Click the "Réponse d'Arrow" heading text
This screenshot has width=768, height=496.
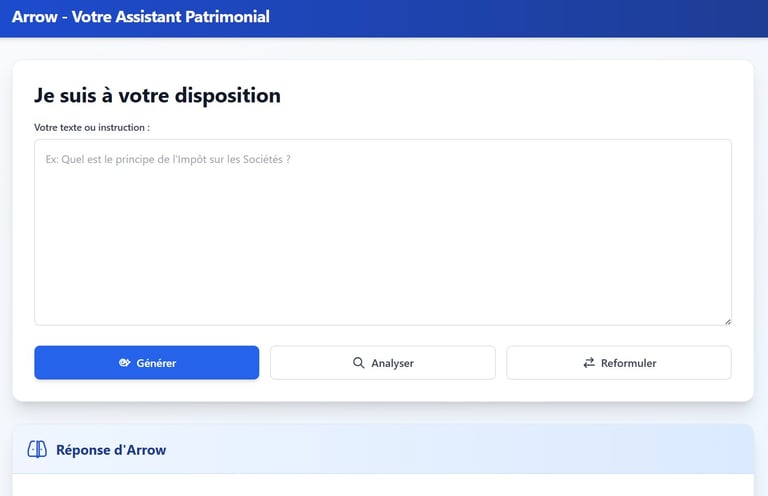coord(111,450)
